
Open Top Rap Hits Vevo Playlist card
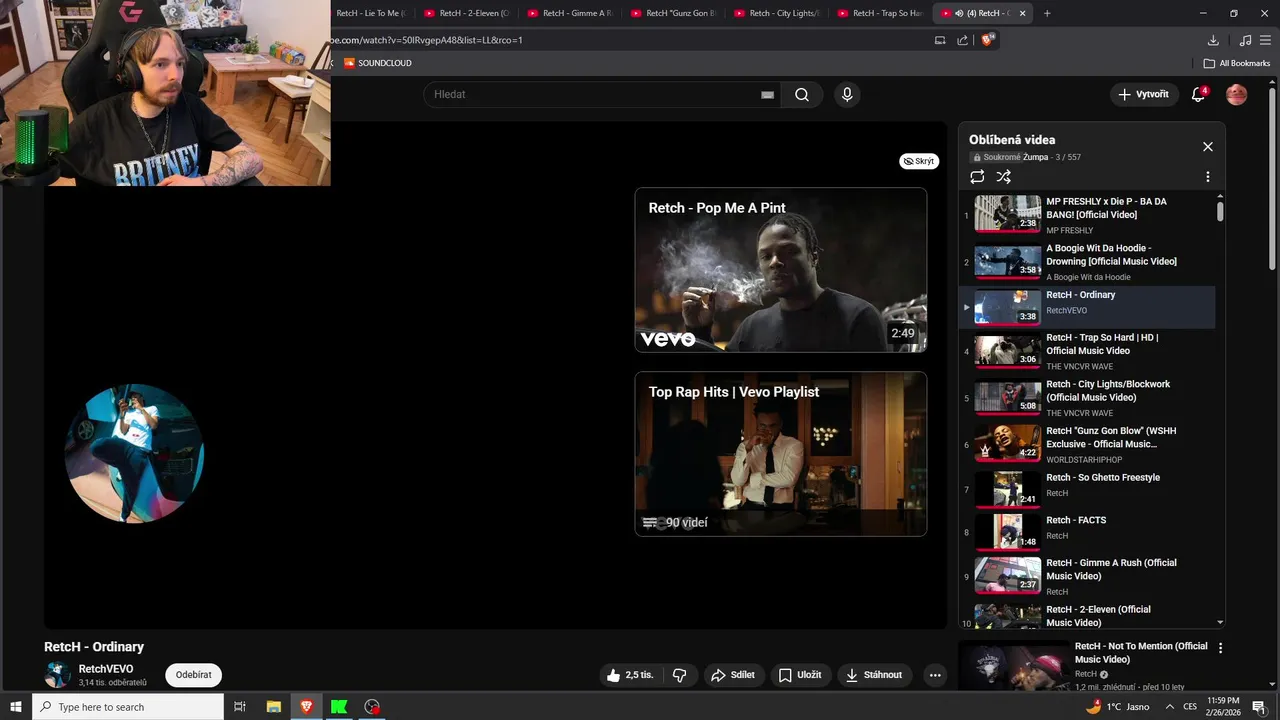click(x=781, y=454)
